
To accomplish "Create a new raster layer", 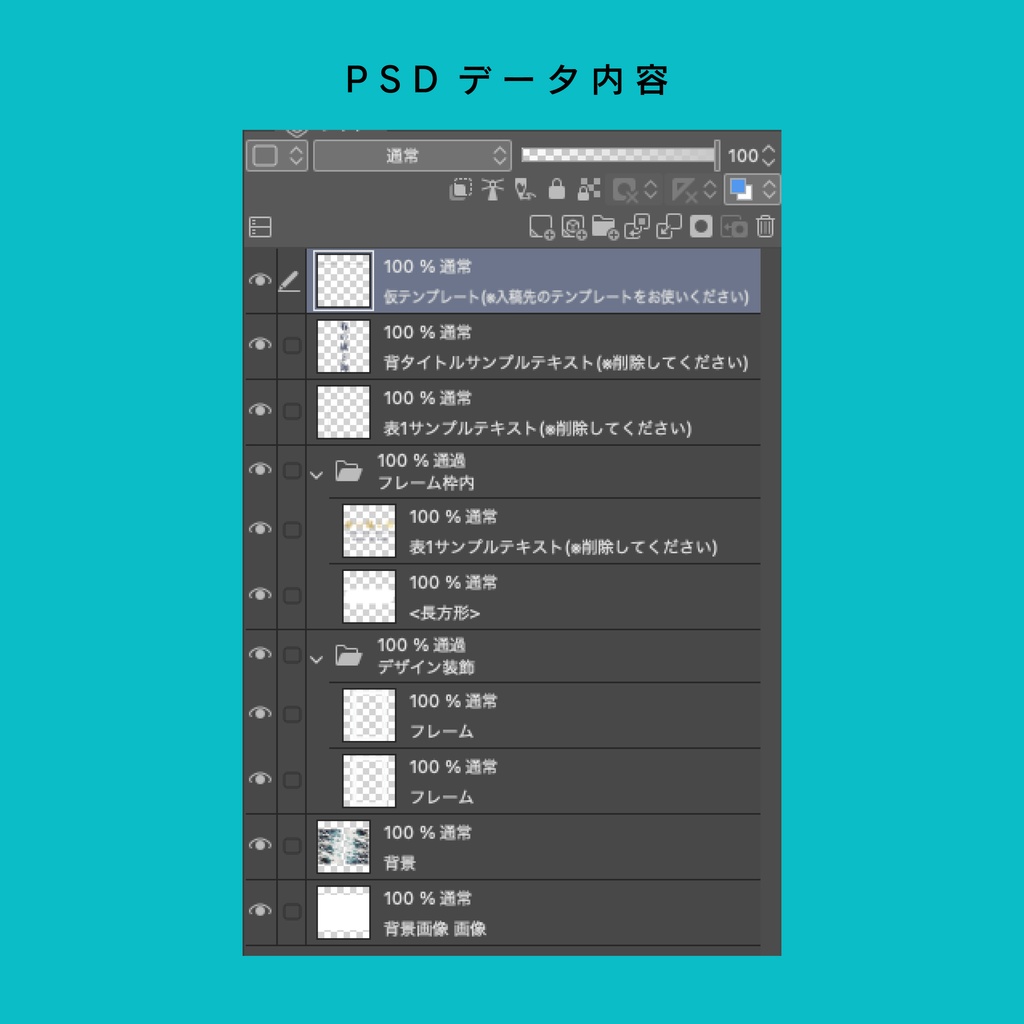I will (541, 227).
